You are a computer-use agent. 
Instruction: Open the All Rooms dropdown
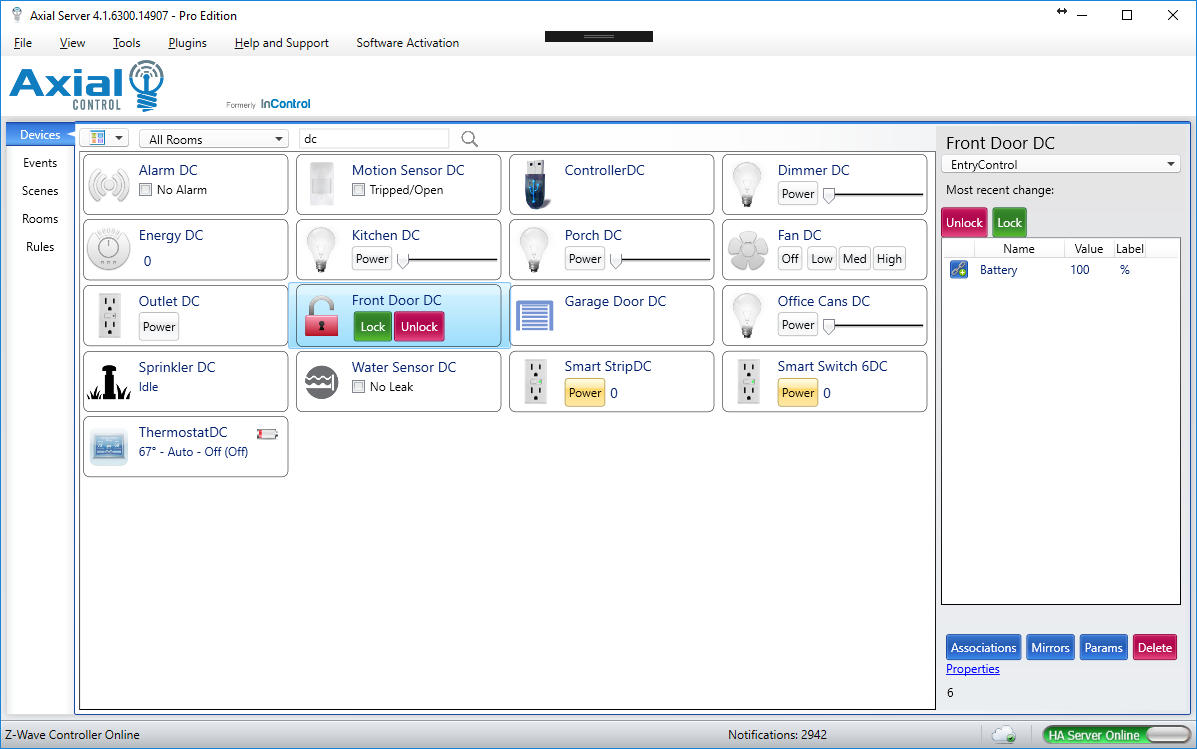(214, 139)
